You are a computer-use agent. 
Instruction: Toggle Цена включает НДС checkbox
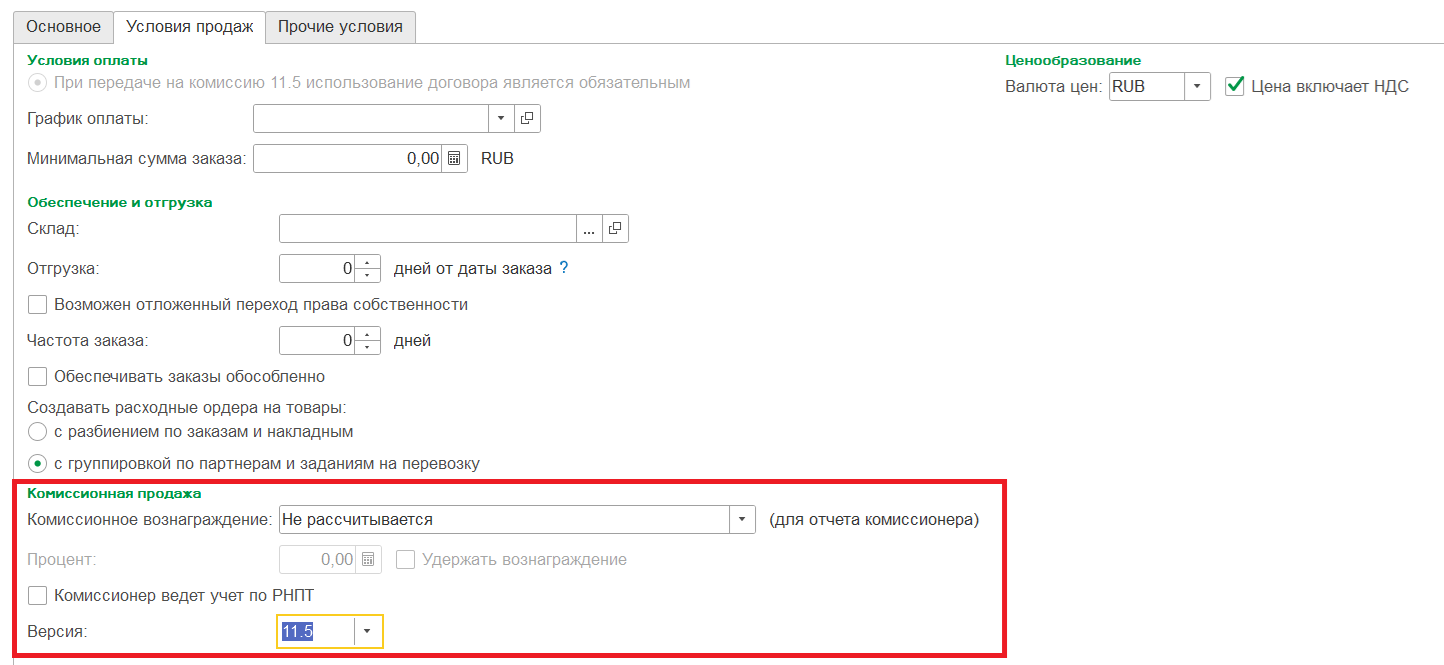[1235, 86]
